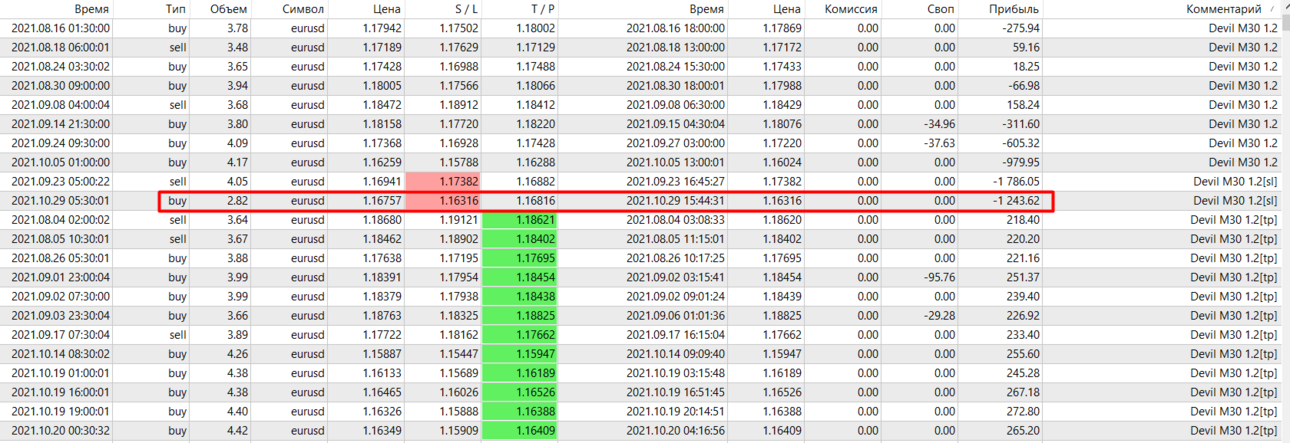This screenshot has width=1290, height=443.
Task: Select the close price 1.16024
Action: (x=780, y=162)
